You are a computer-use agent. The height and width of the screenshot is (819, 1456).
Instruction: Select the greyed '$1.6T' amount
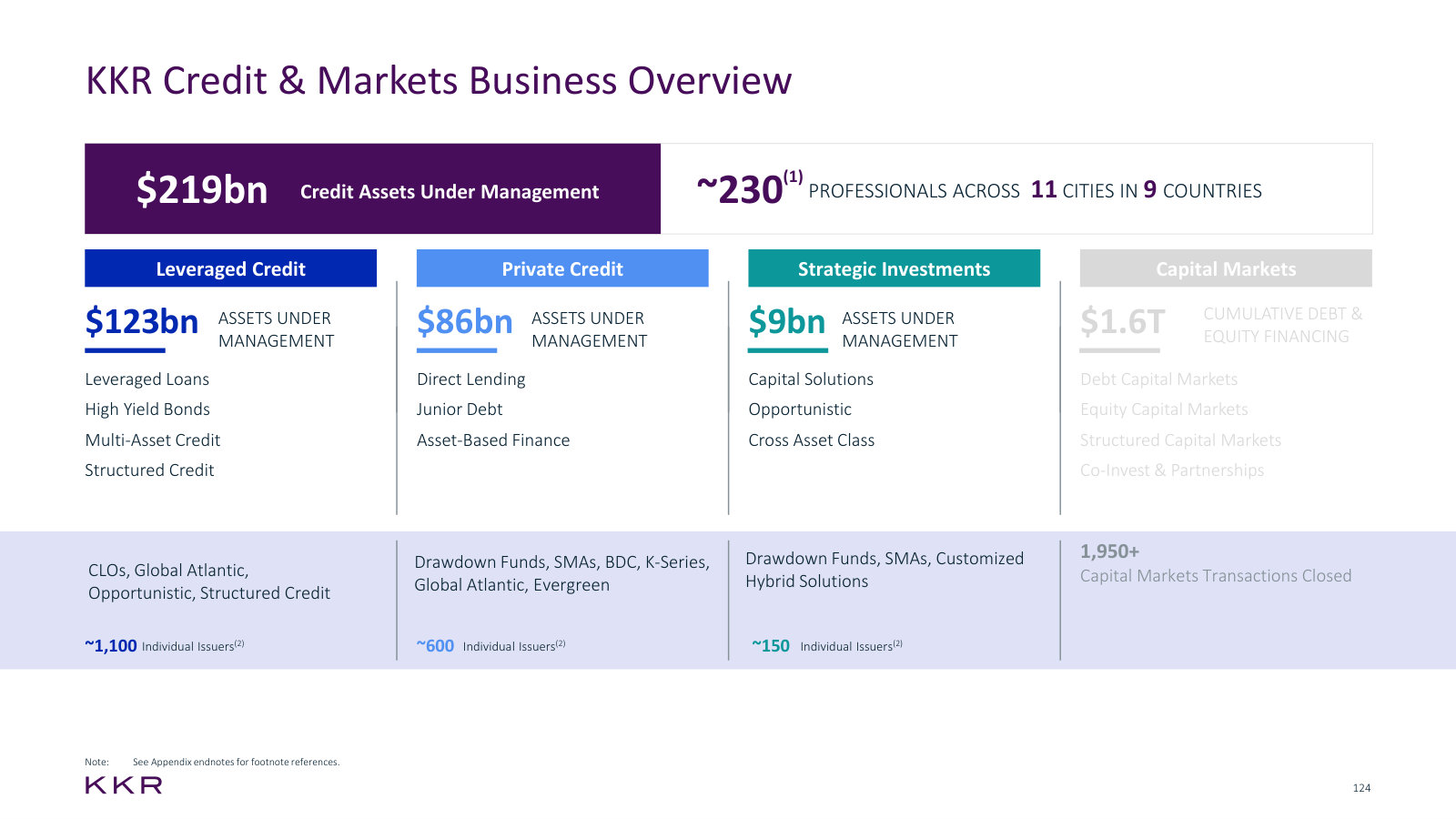click(x=1122, y=322)
